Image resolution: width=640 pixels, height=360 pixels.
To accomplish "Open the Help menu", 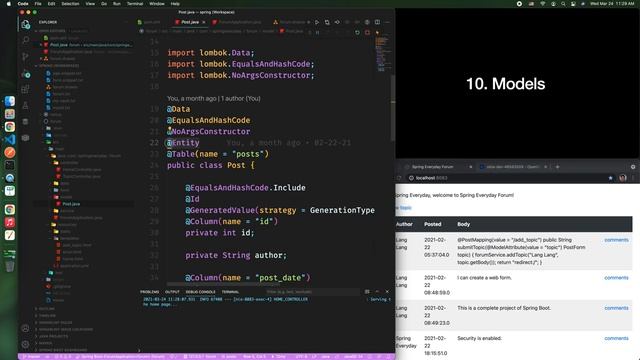I will click(175, 4).
